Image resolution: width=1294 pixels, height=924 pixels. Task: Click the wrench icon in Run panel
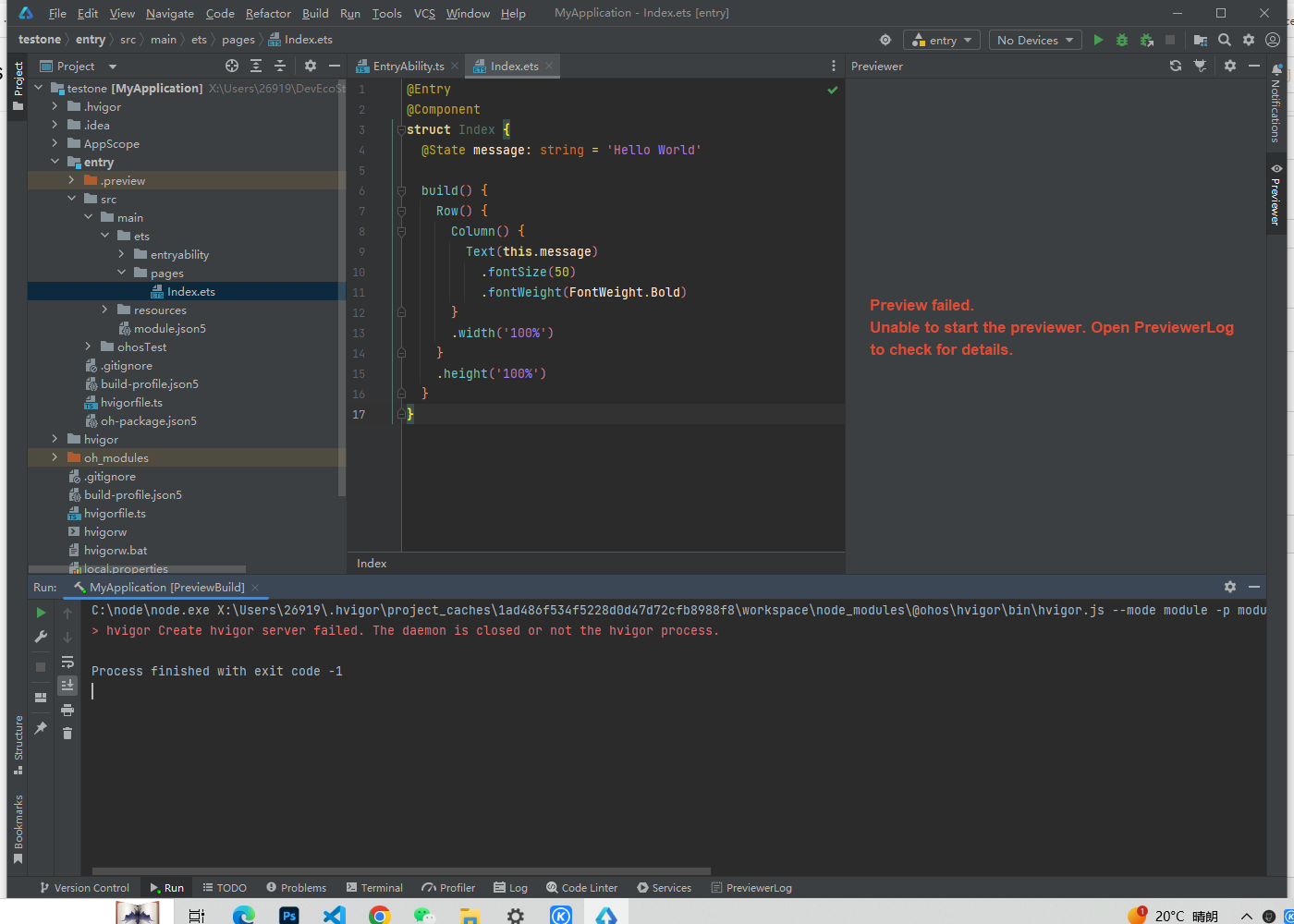click(41, 637)
